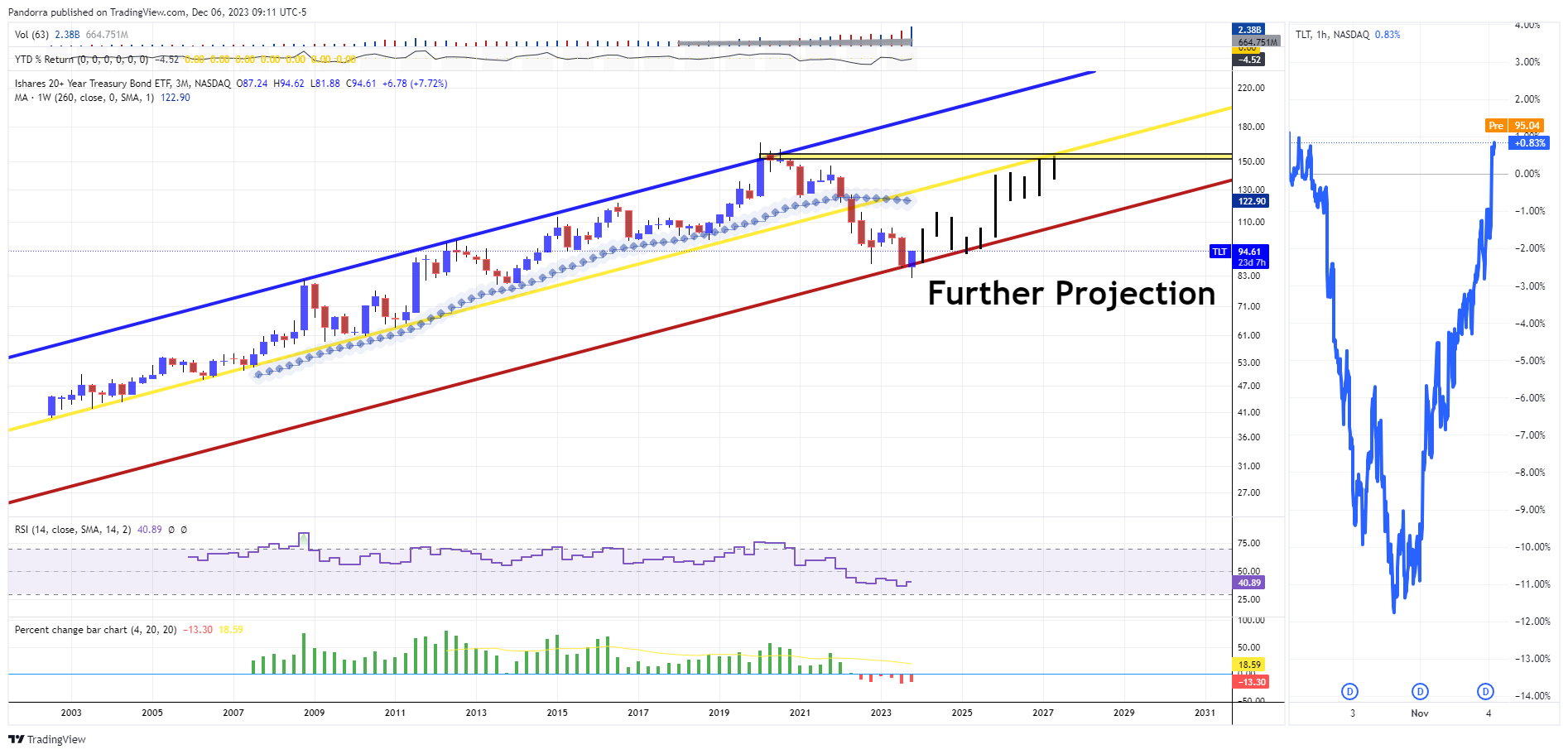
Task: Click the 3.00% label on TLT axis
Action: click(x=1527, y=62)
